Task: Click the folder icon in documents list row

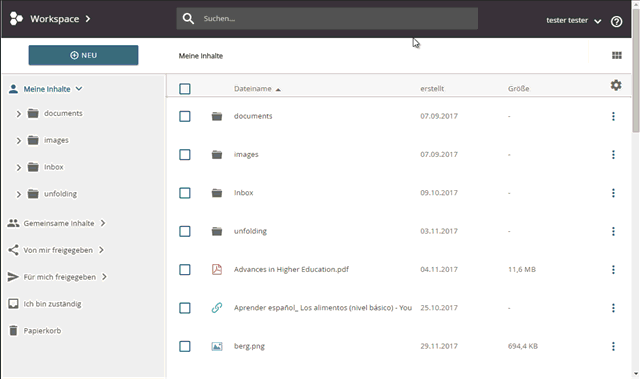Action: coord(217,116)
